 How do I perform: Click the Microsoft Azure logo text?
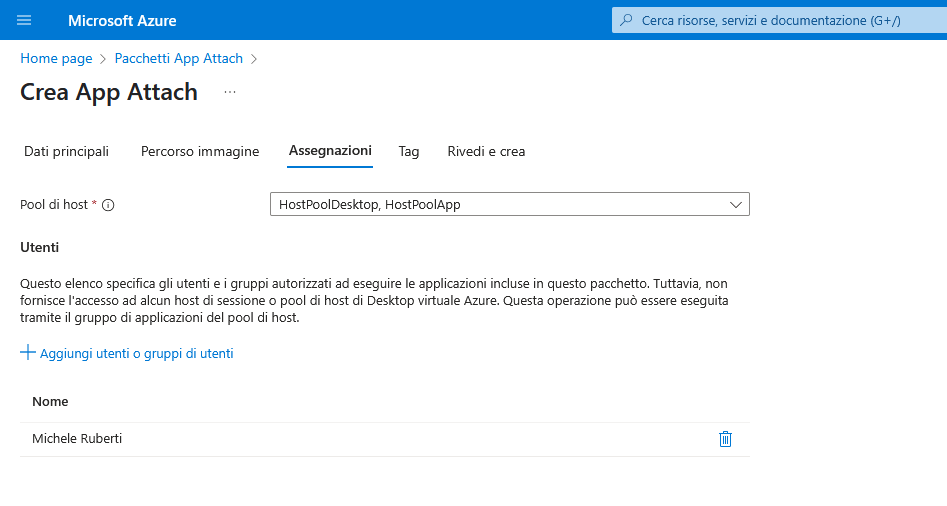coord(122,21)
